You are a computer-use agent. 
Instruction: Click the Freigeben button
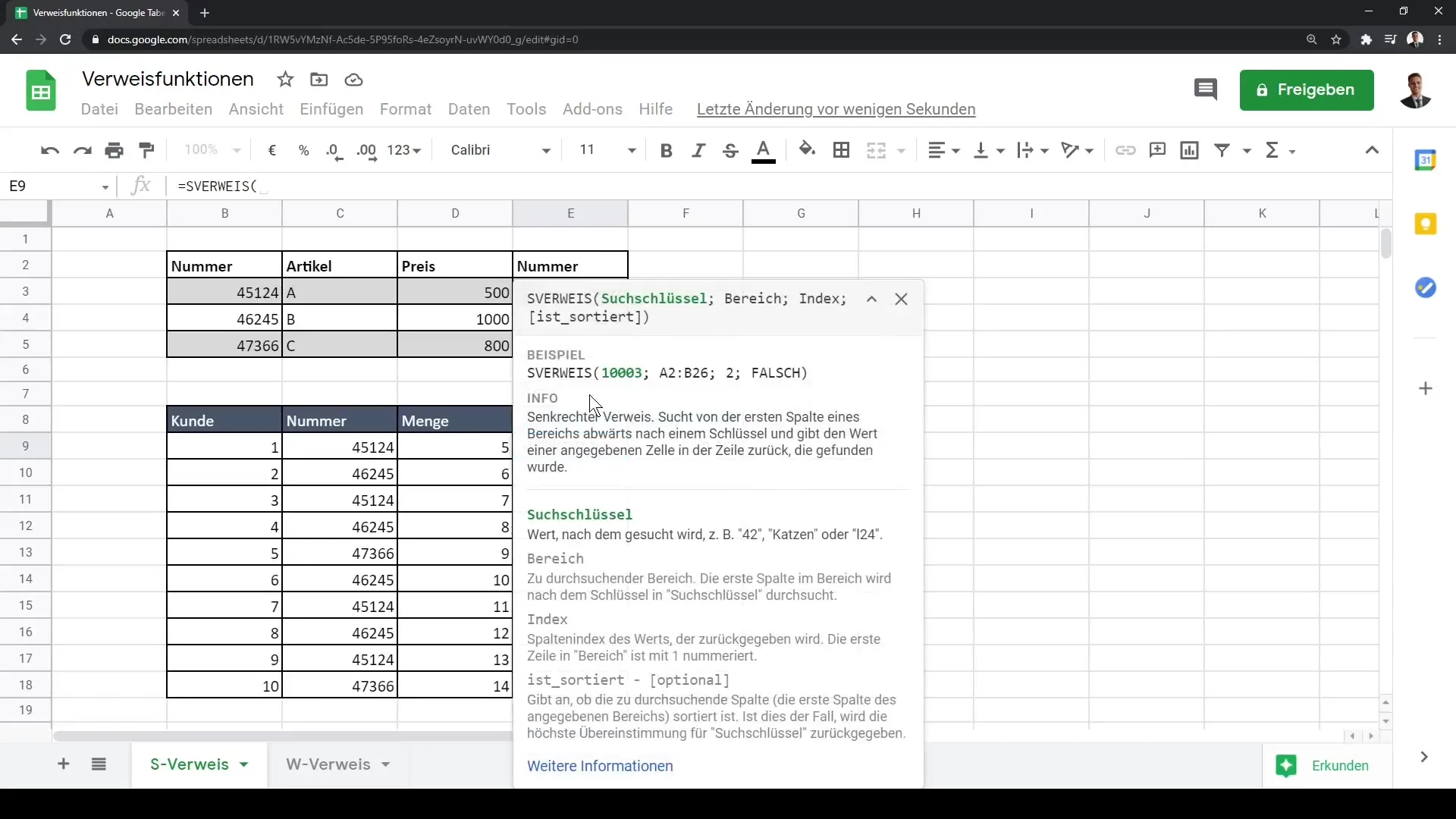click(x=1306, y=89)
